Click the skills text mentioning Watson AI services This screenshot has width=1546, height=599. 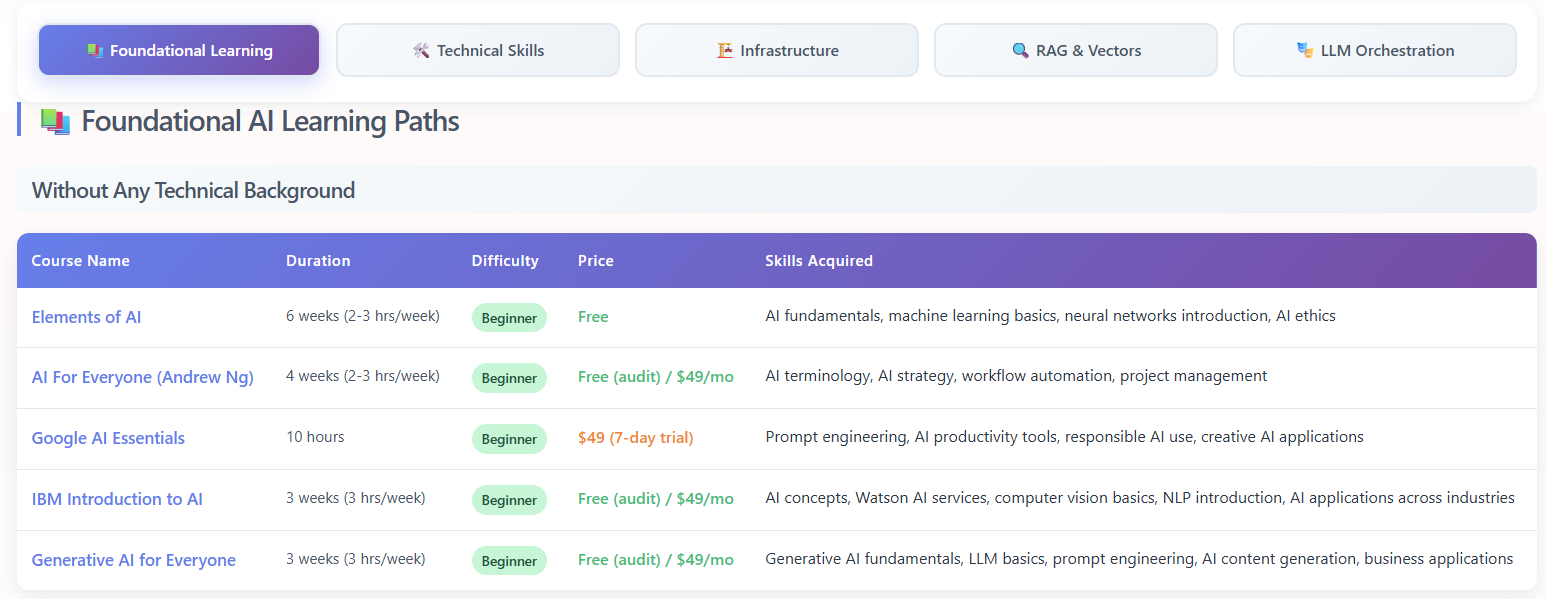1140,498
